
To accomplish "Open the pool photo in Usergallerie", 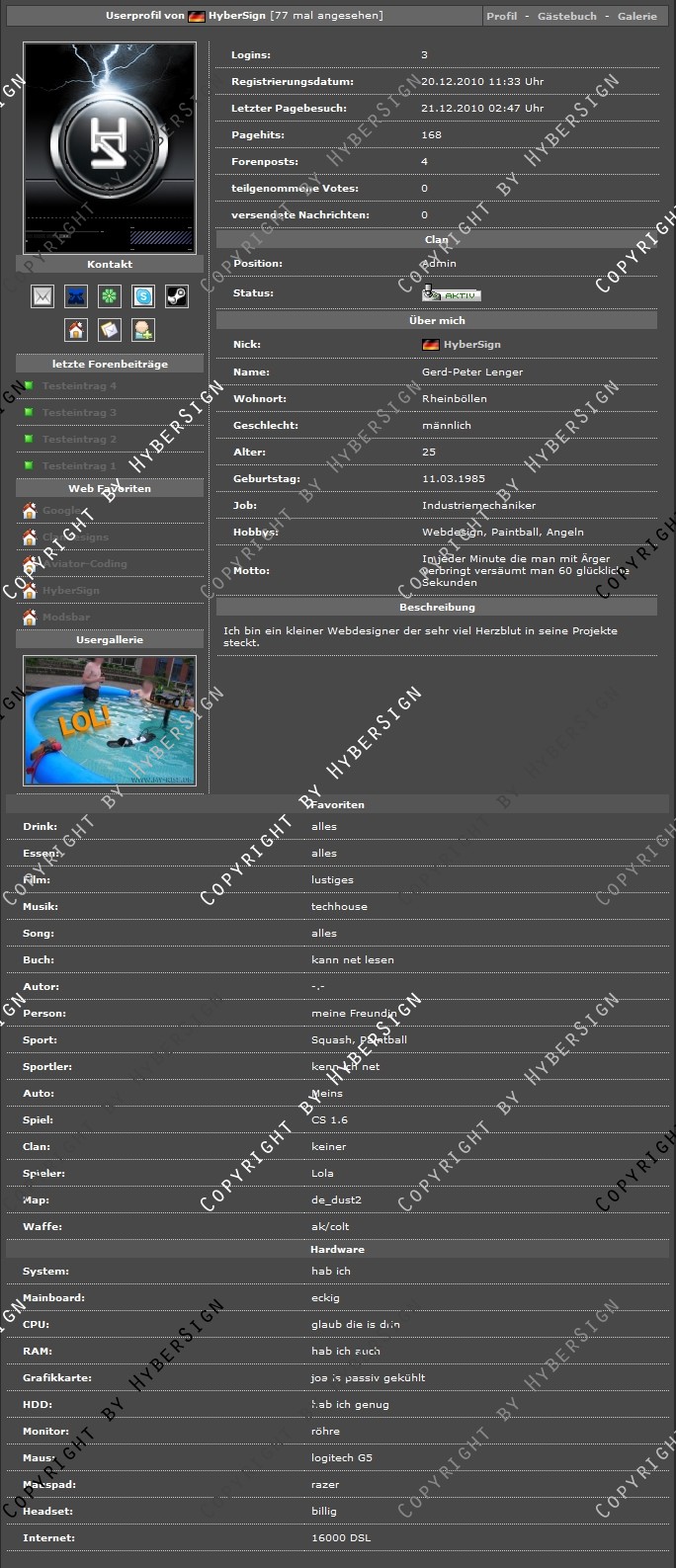I will pyautogui.click(x=110, y=720).
